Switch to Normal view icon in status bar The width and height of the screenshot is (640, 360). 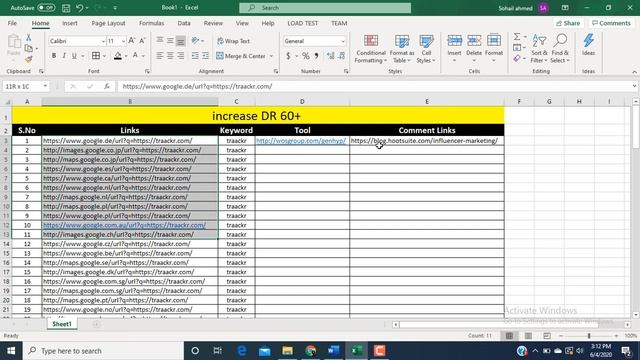click(509, 336)
